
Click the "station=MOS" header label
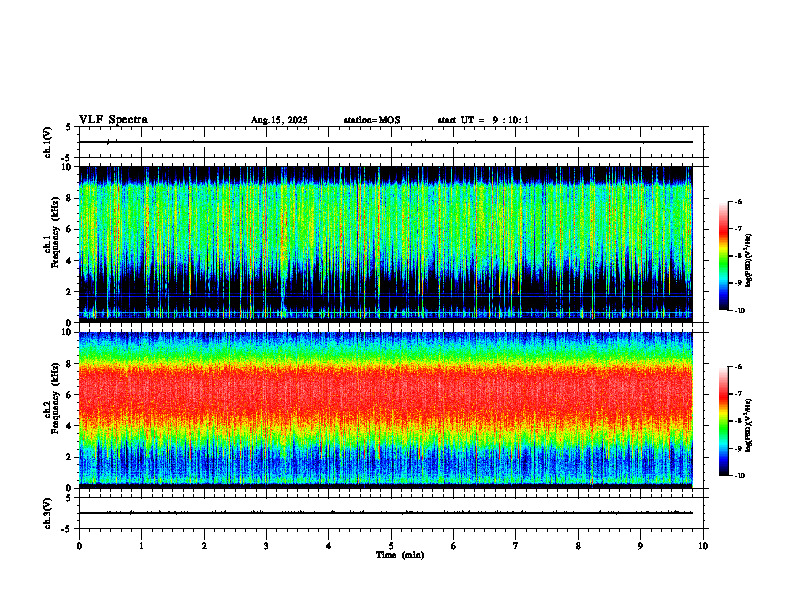[372, 120]
